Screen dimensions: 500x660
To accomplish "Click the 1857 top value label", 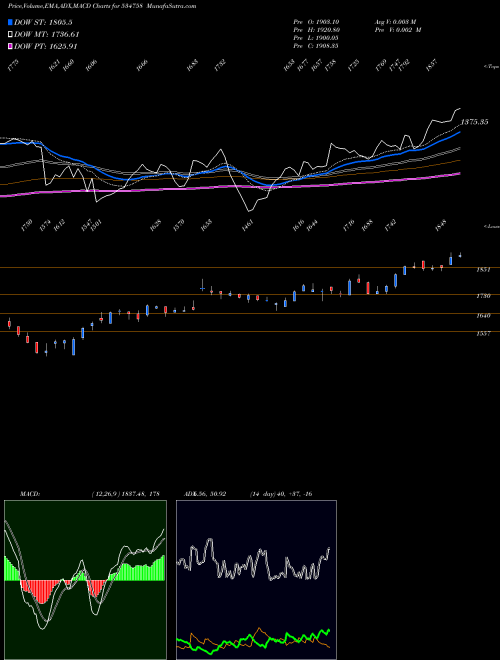I will (x=431, y=66).
